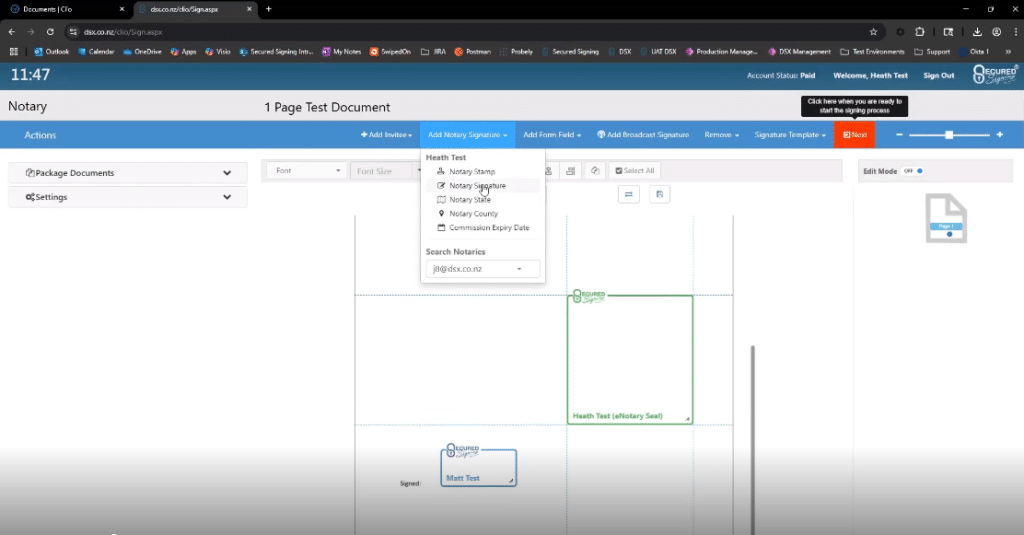Image resolution: width=1024 pixels, height=535 pixels.
Task: Toggle the Edit Mode switch
Action: click(913, 171)
